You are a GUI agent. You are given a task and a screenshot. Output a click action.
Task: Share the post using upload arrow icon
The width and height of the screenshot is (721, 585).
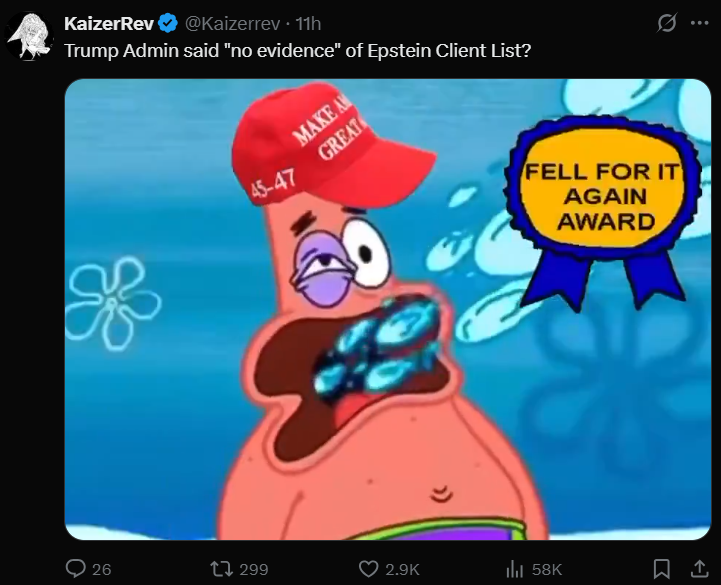point(699,568)
